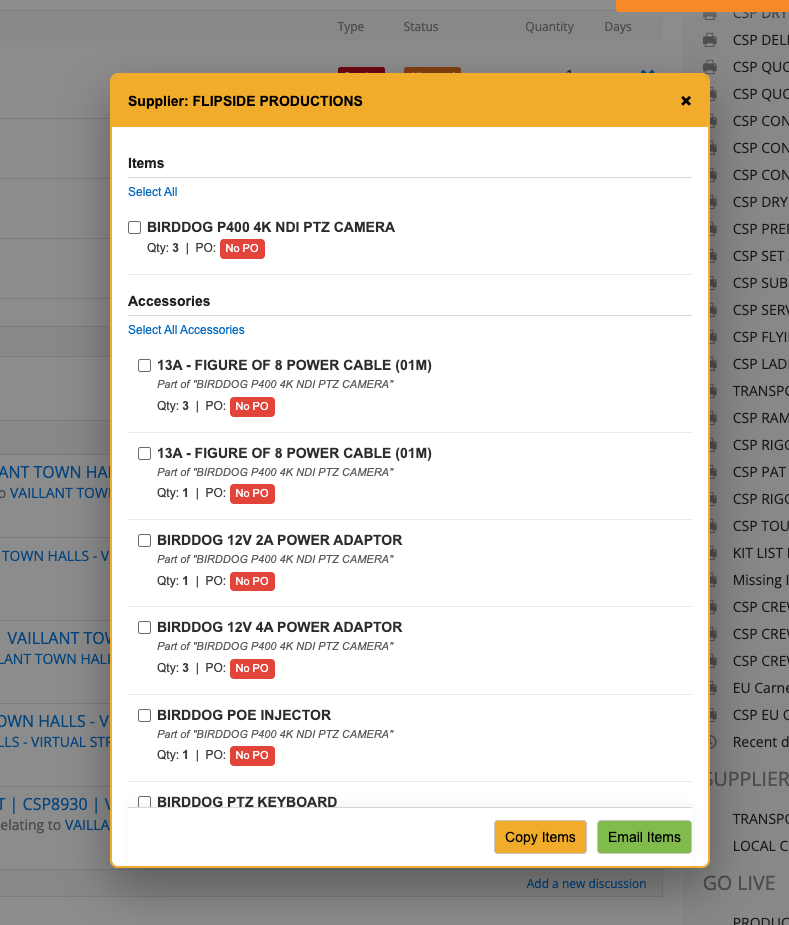Click the GO LIVE section heading
The height and width of the screenshot is (925, 789).
[739, 883]
